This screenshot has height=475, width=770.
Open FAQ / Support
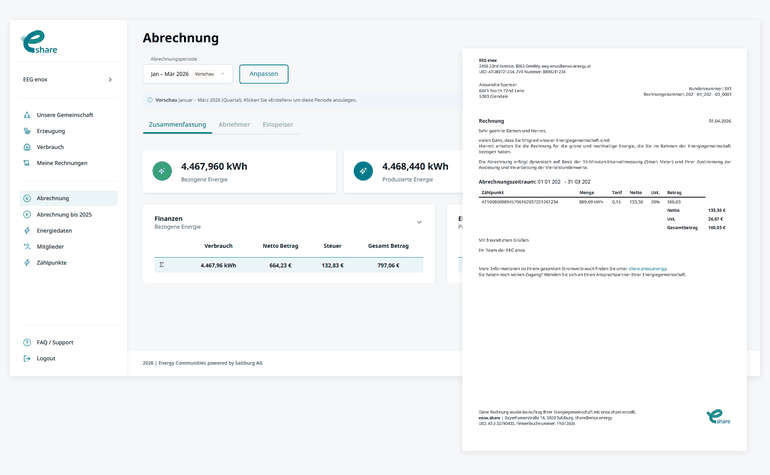click(55, 342)
